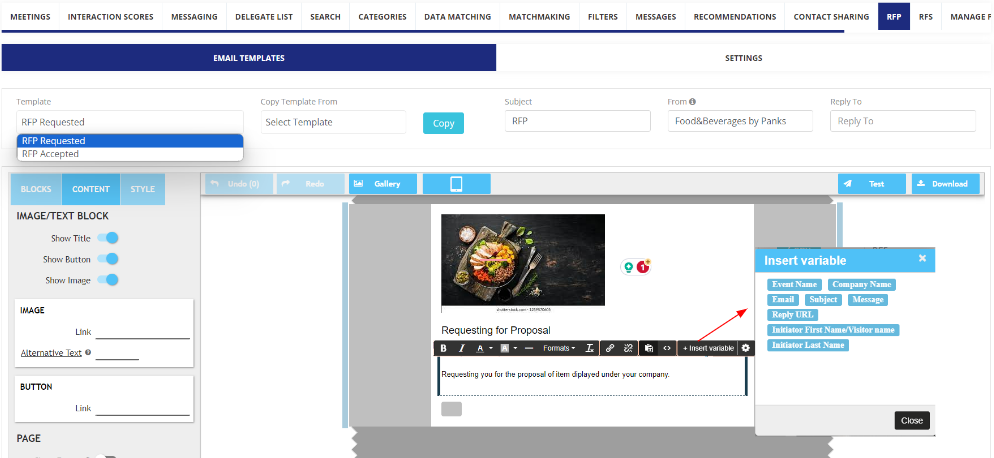Screen dimensions: 994x458
Task: Open the RFS tab
Action: point(926,17)
